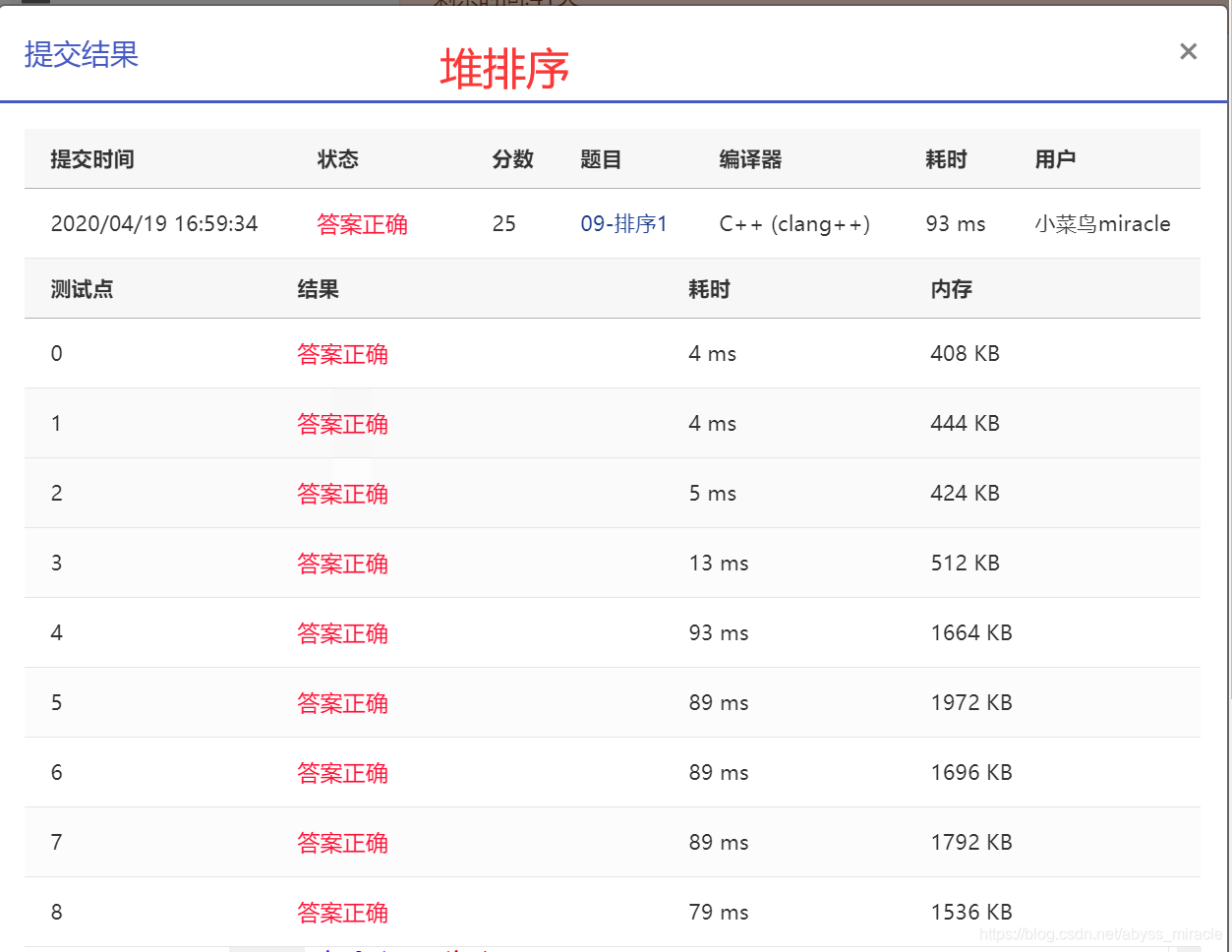Click test point 3 result 答案正确
1232x952 pixels.
click(342, 564)
